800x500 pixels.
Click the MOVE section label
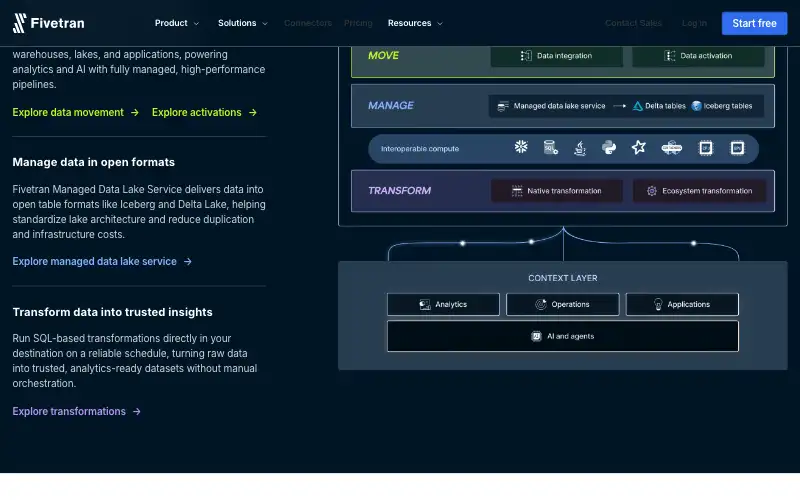(x=383, y=56)
